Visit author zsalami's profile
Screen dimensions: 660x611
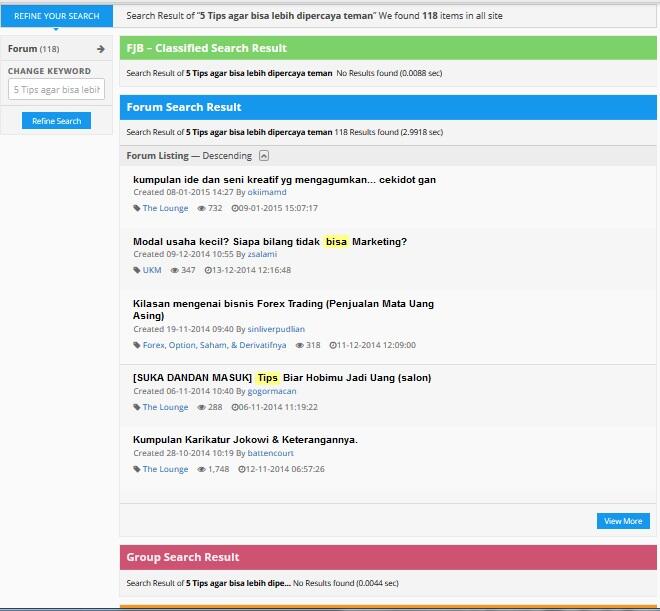tap(265, 254)
